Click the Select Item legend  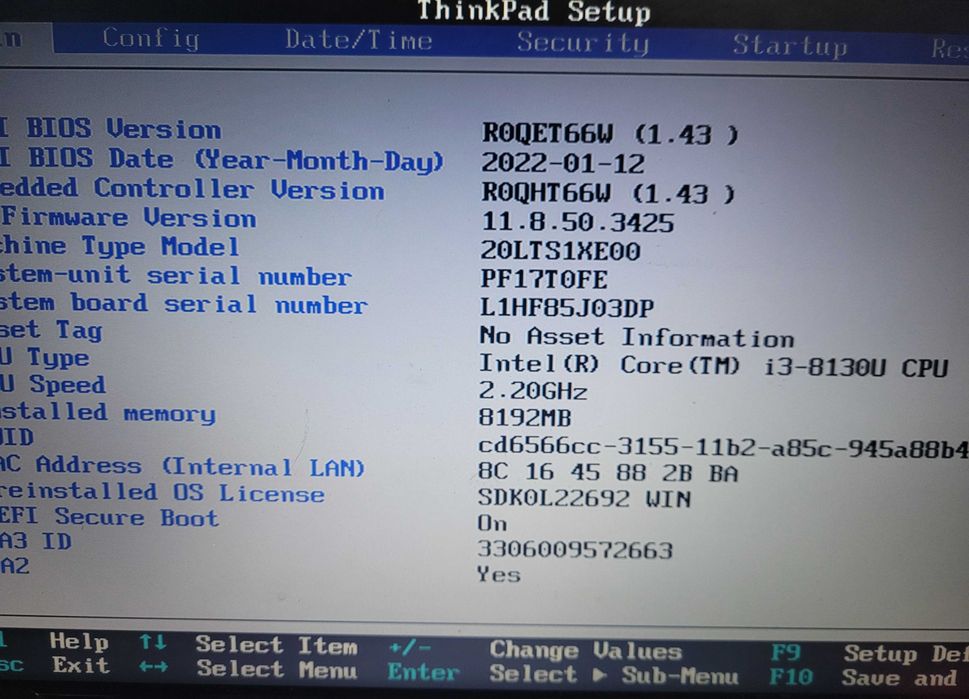click(x=276, y=645)
